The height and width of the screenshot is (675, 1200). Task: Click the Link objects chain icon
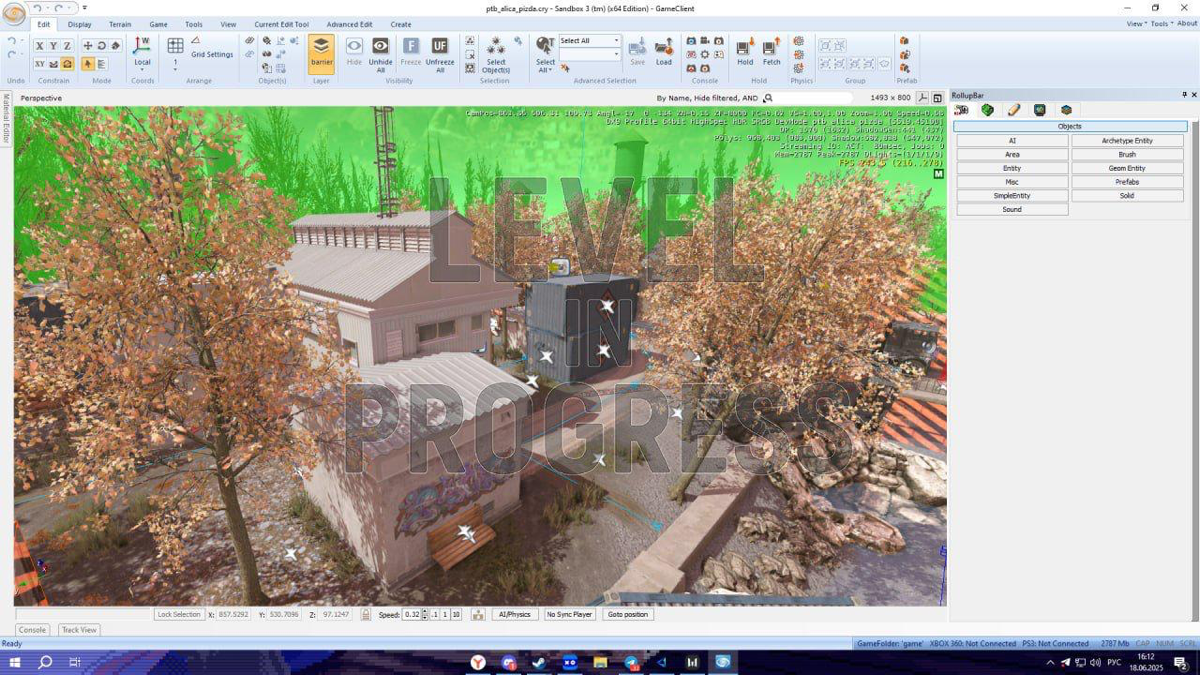(250, 41)
